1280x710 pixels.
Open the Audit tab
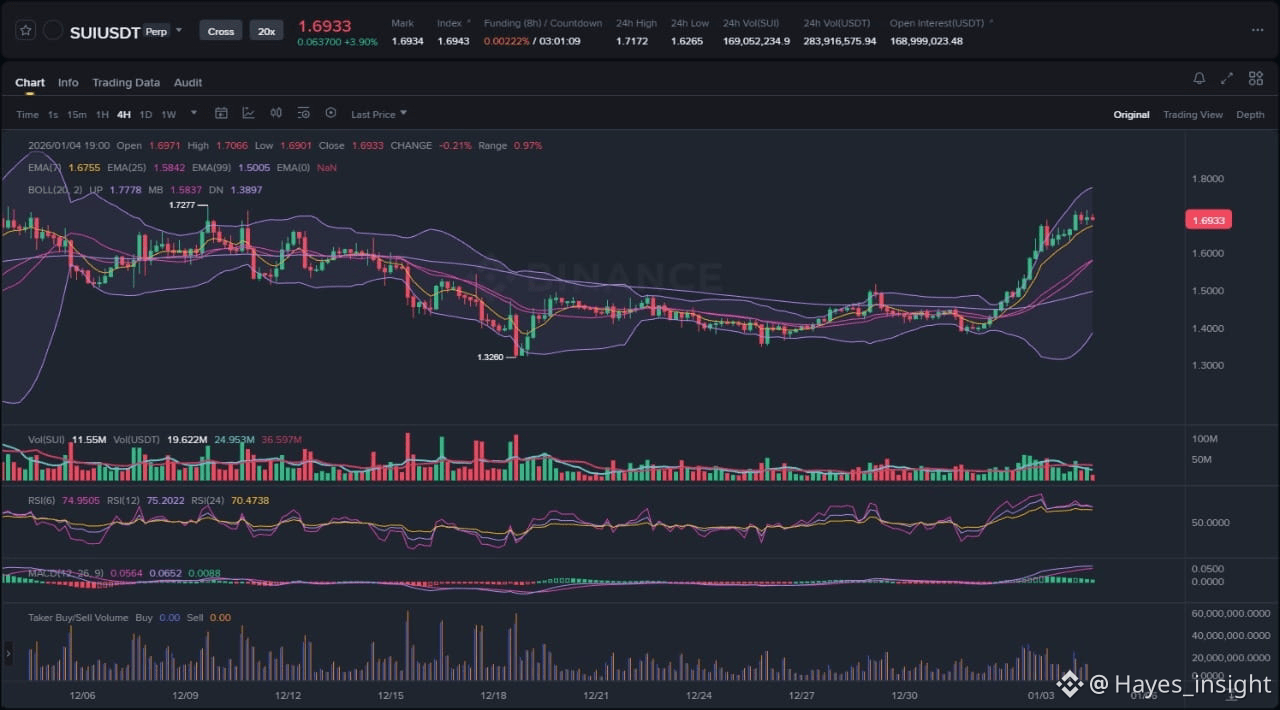point(188,83)
